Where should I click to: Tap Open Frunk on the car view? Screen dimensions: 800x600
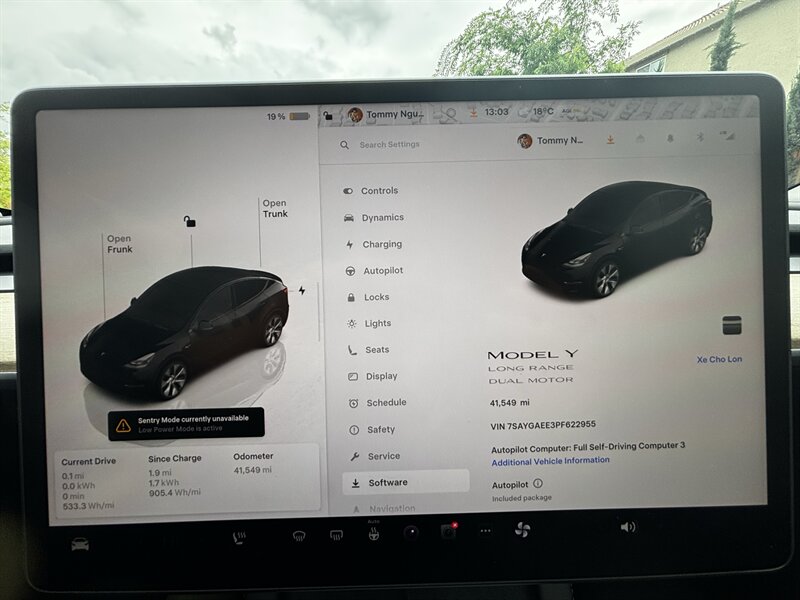point(119,244)
